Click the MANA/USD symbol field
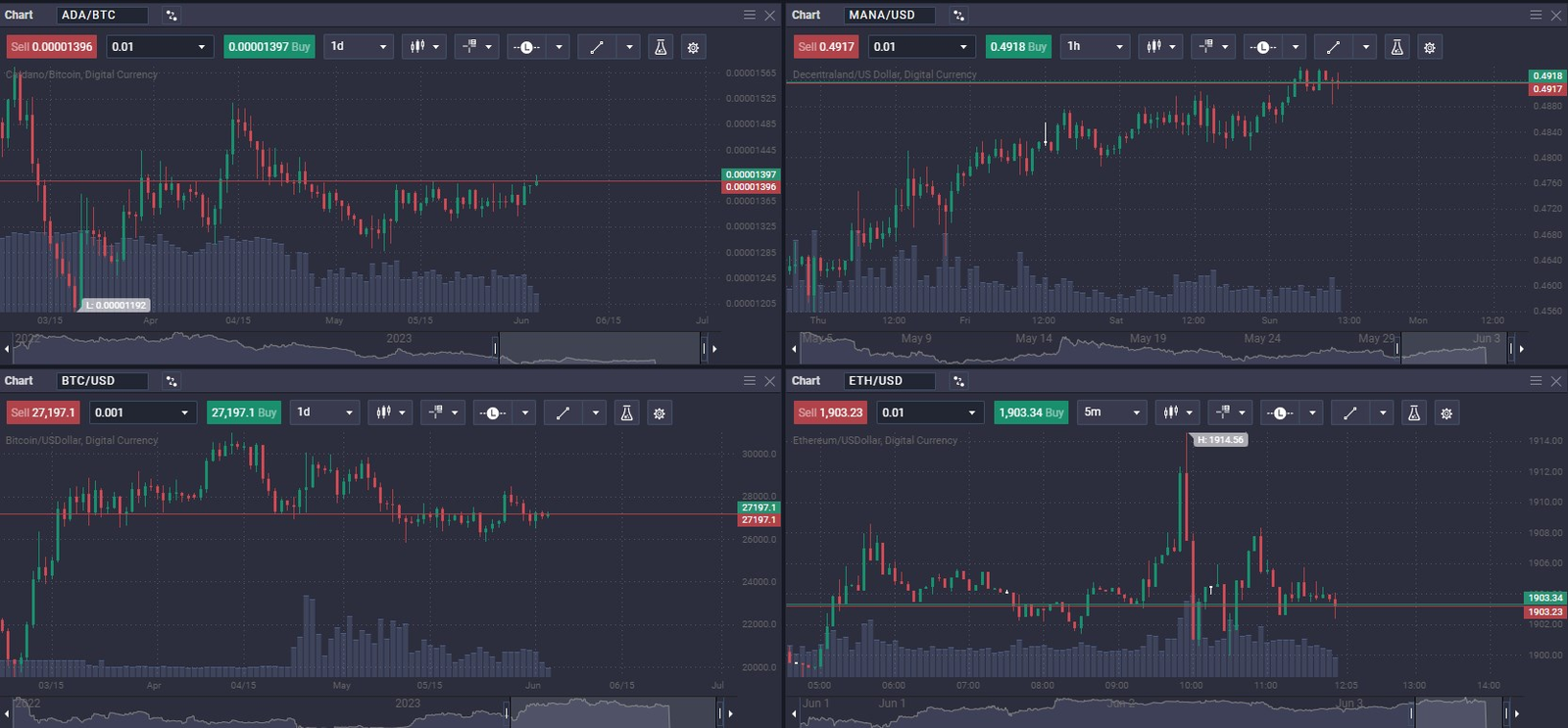 (x=889, y=15)
